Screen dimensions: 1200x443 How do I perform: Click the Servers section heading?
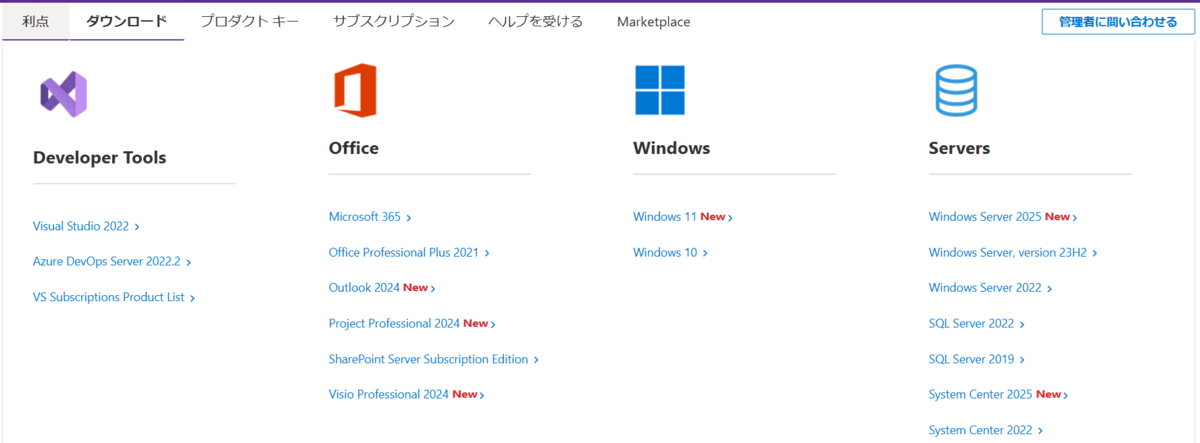(959, 148)
